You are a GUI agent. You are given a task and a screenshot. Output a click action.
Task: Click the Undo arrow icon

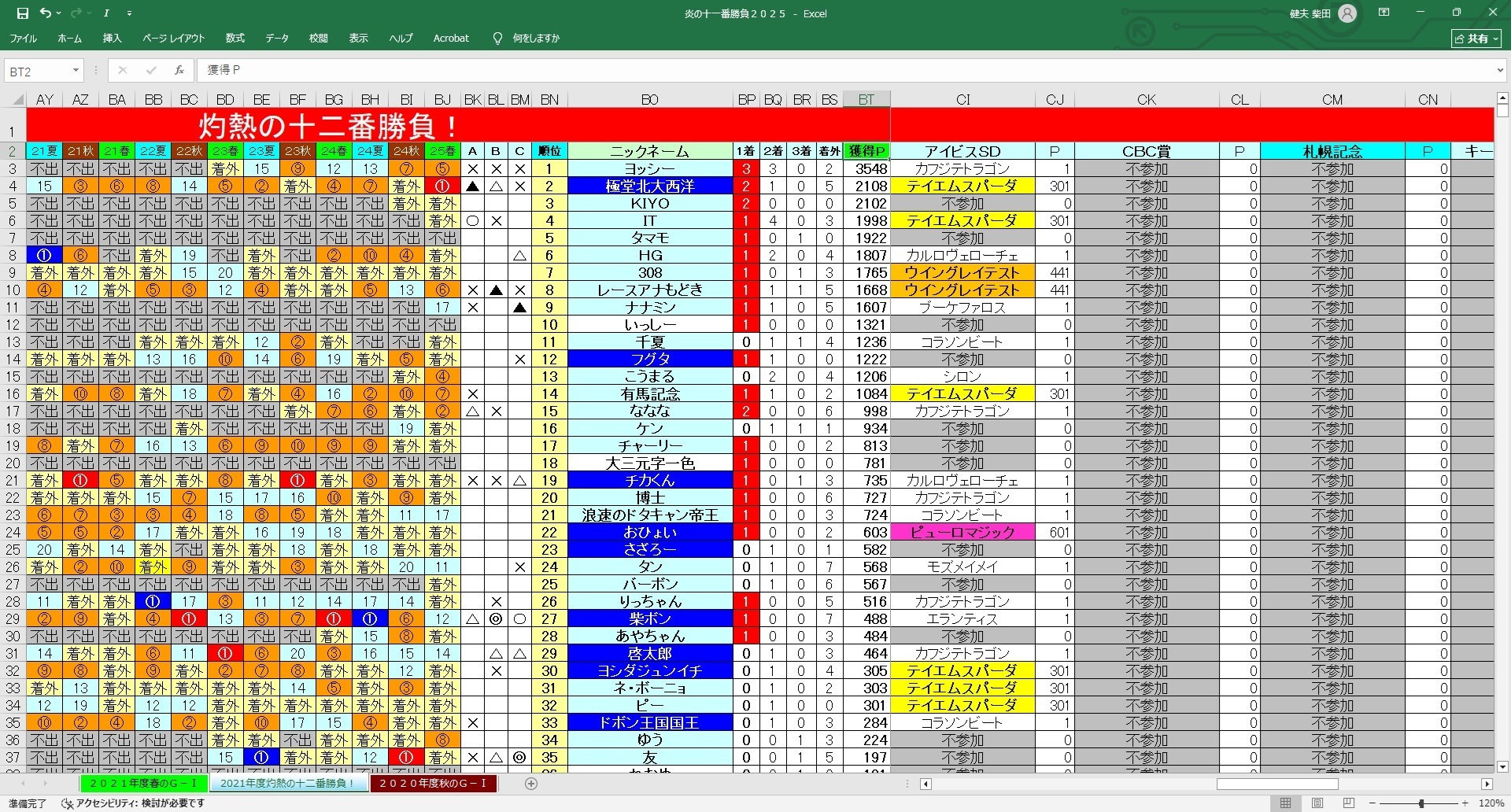(x=46, y=13)
